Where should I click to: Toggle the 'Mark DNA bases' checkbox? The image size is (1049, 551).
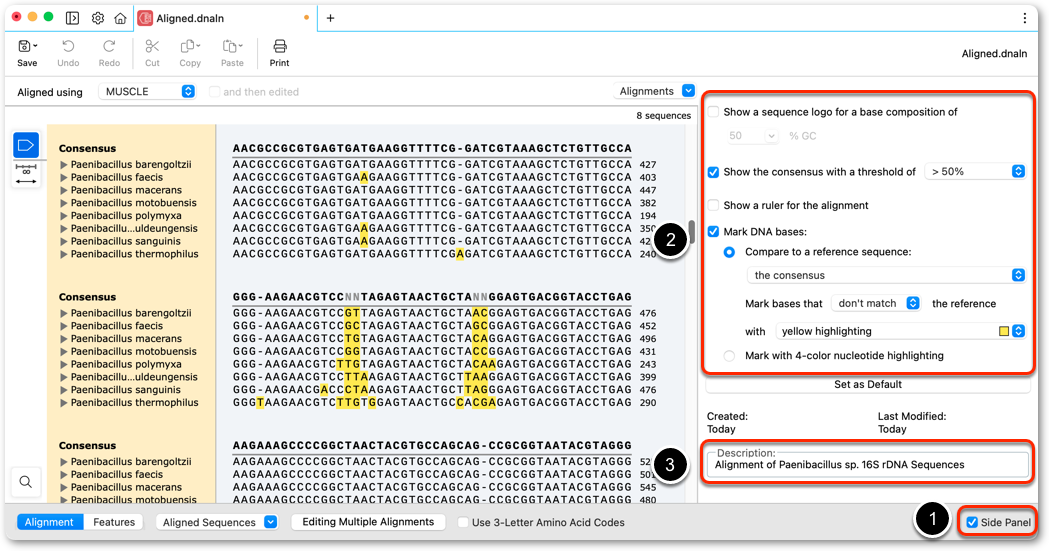tap(714, 231)
